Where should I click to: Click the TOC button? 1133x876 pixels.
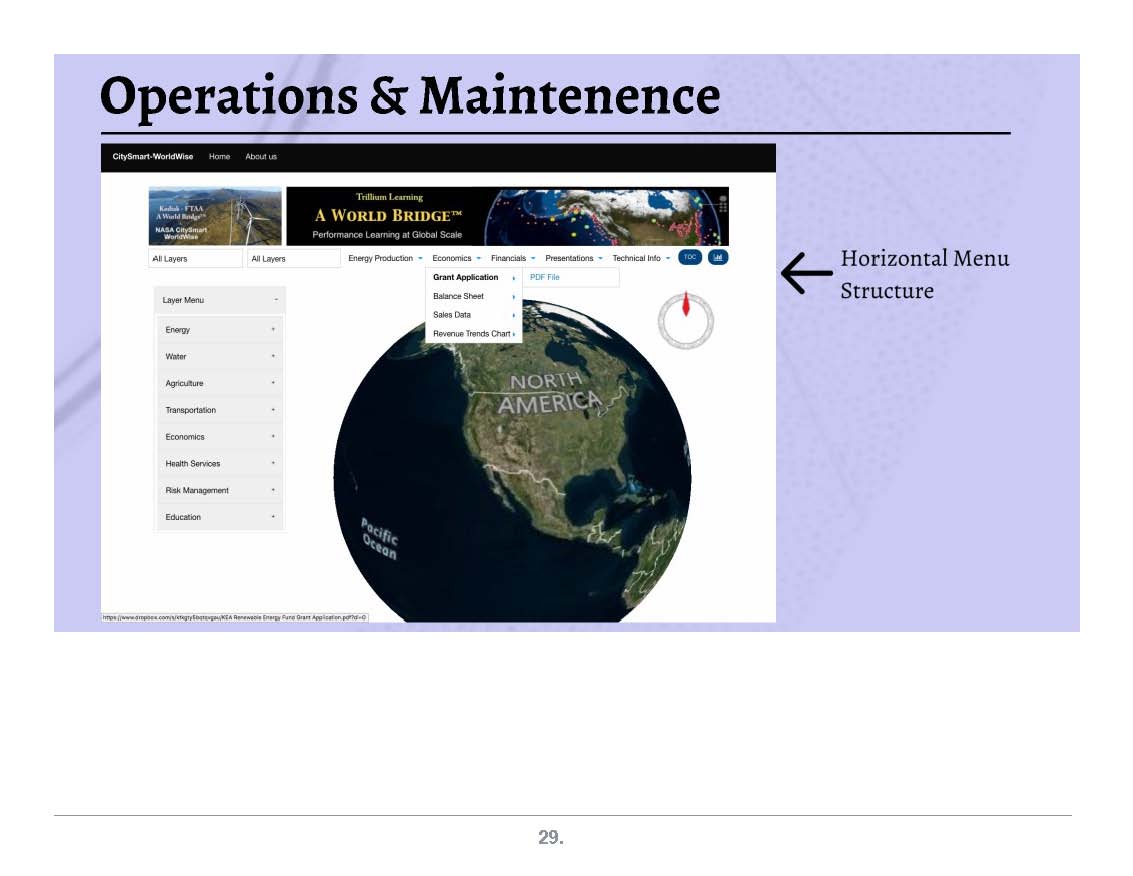[x=690, y=257]
